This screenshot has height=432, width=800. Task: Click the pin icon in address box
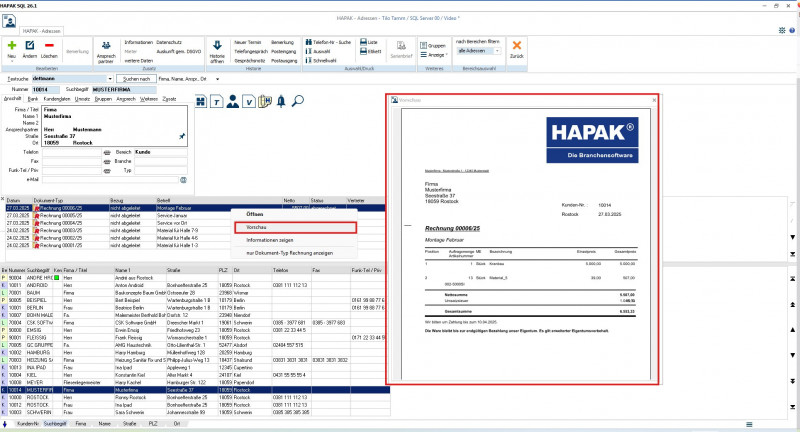point(182,136)
